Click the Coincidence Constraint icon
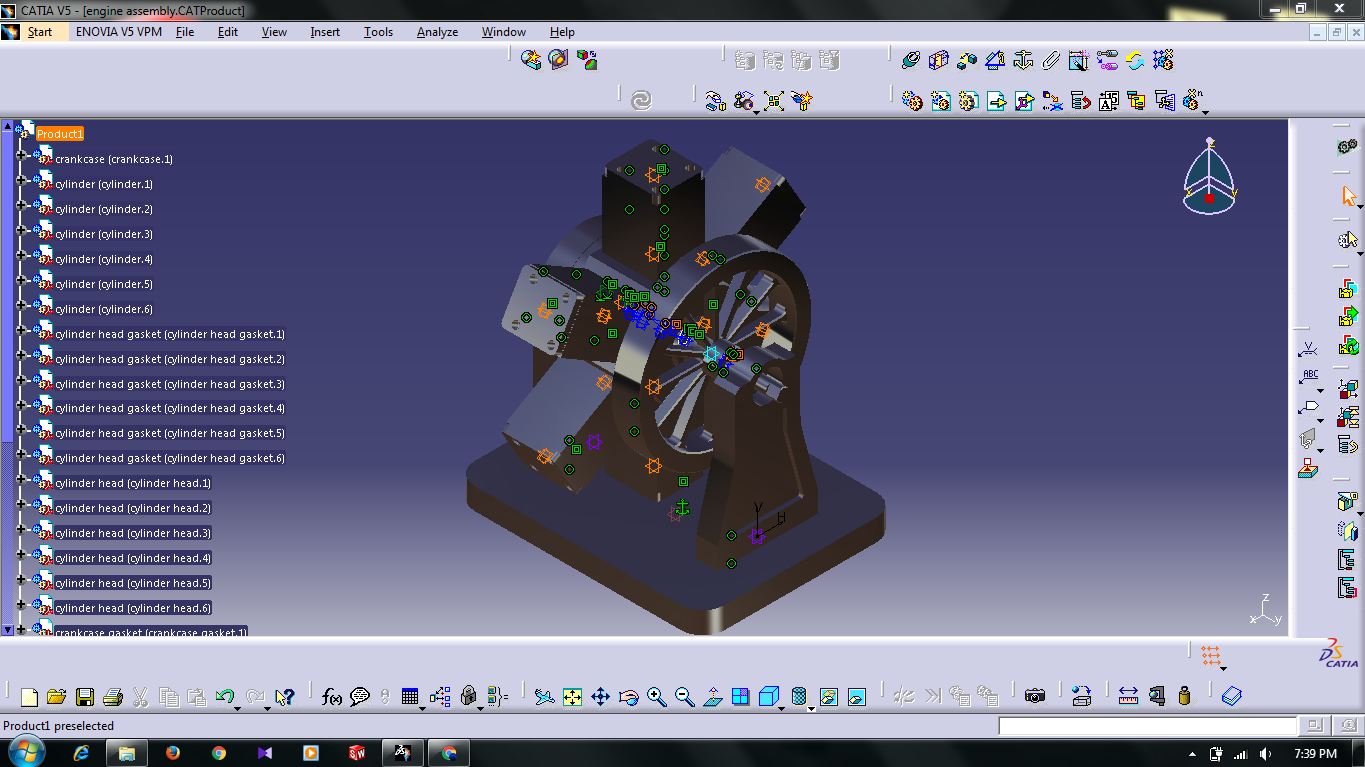Screen dimensions: 1365x767 [x=910, y=61]
